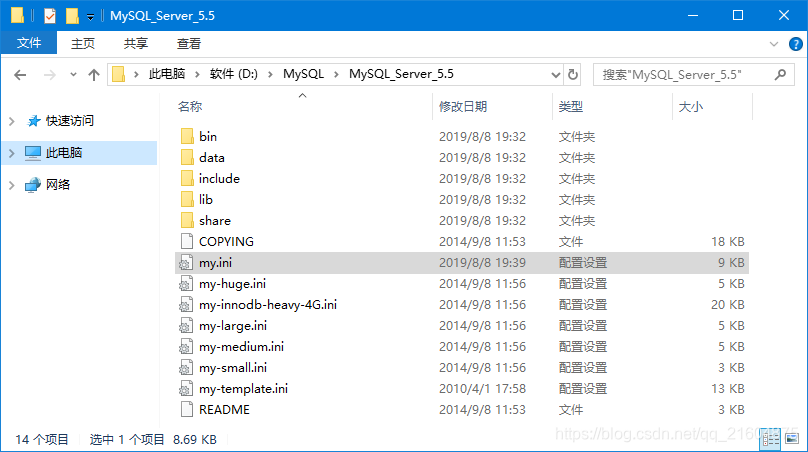Open Explorer help via question mark

pos(796,44)
